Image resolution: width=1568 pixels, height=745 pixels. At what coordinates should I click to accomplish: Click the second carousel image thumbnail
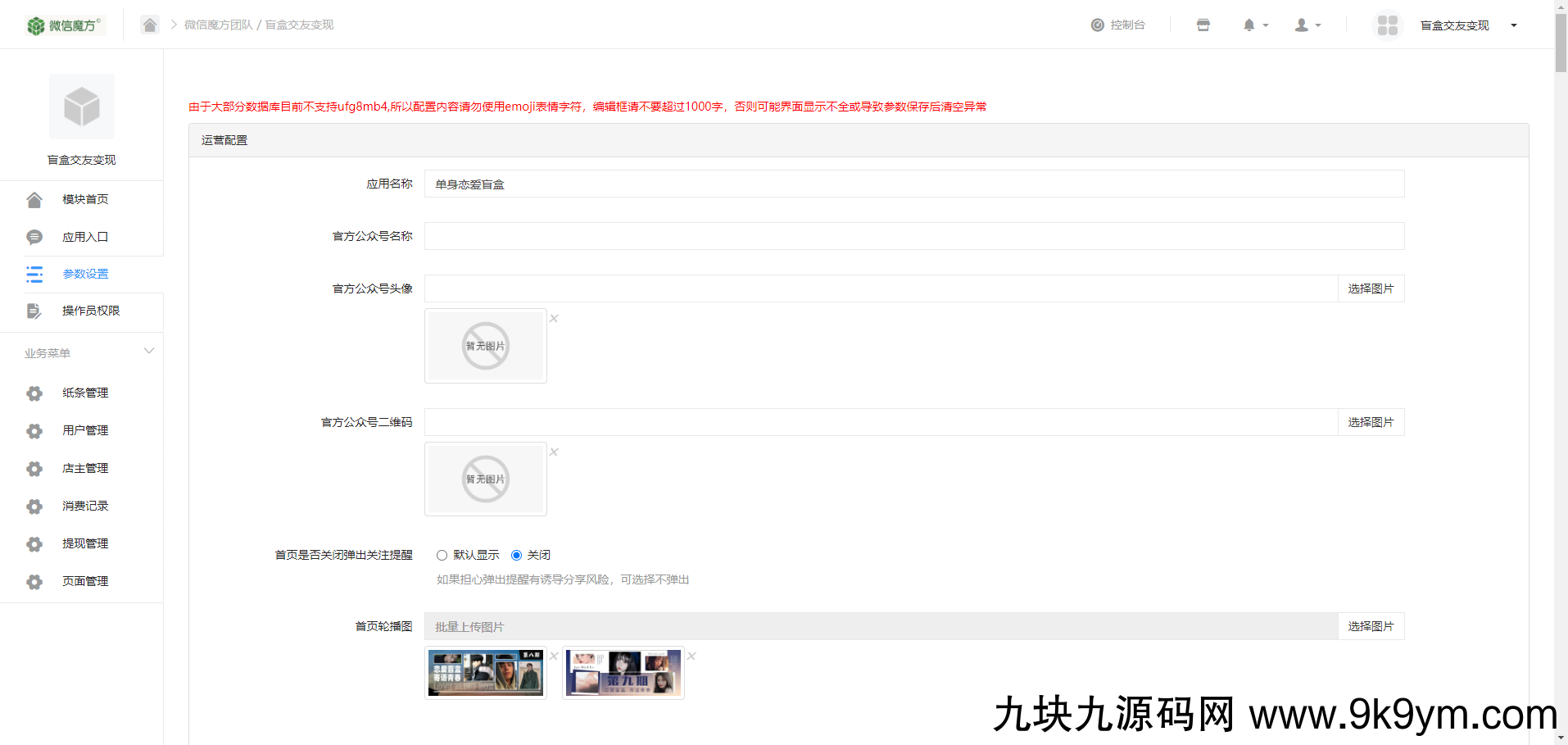623,672
